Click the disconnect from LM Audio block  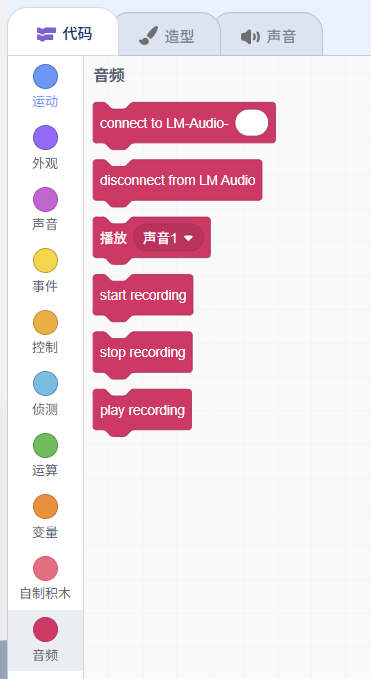tap(177, 181)
